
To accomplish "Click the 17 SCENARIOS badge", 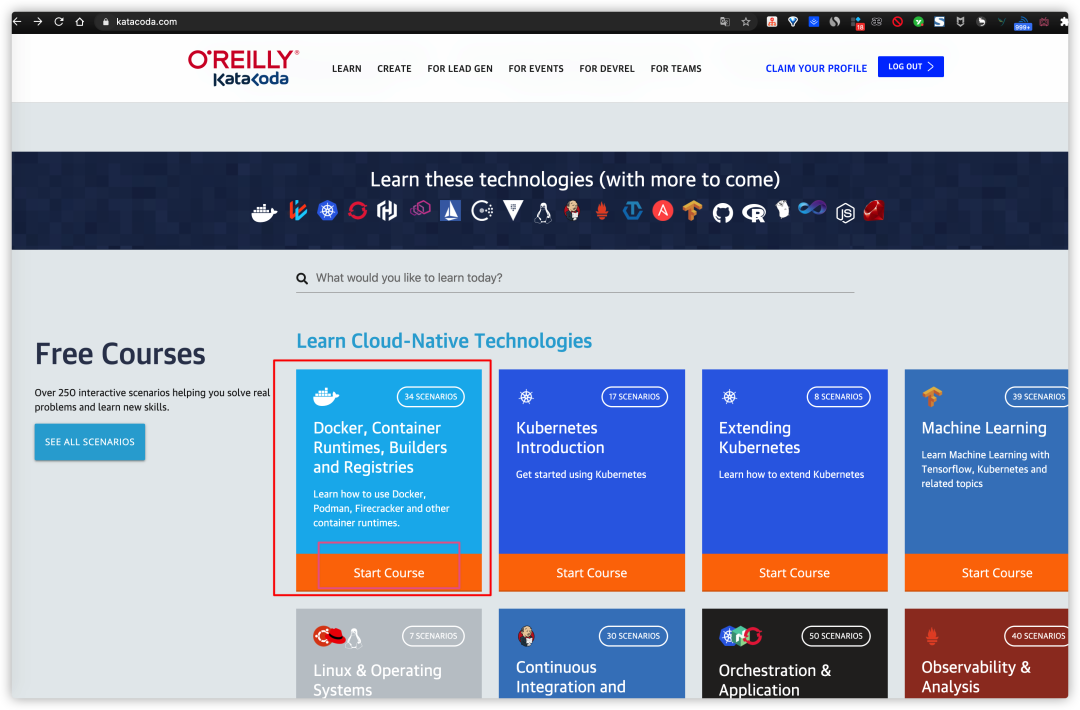I will (x=634, y=397).
